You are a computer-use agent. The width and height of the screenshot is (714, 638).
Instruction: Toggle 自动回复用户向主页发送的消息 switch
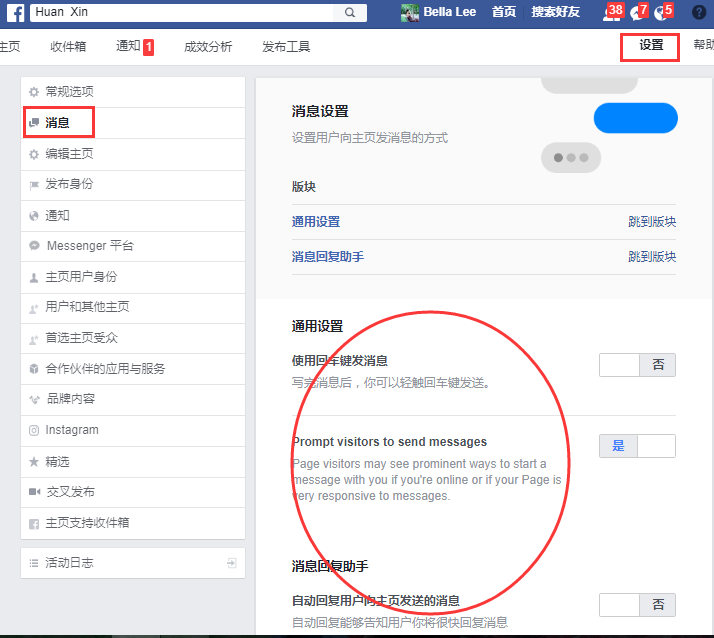[x=638, y=605]
